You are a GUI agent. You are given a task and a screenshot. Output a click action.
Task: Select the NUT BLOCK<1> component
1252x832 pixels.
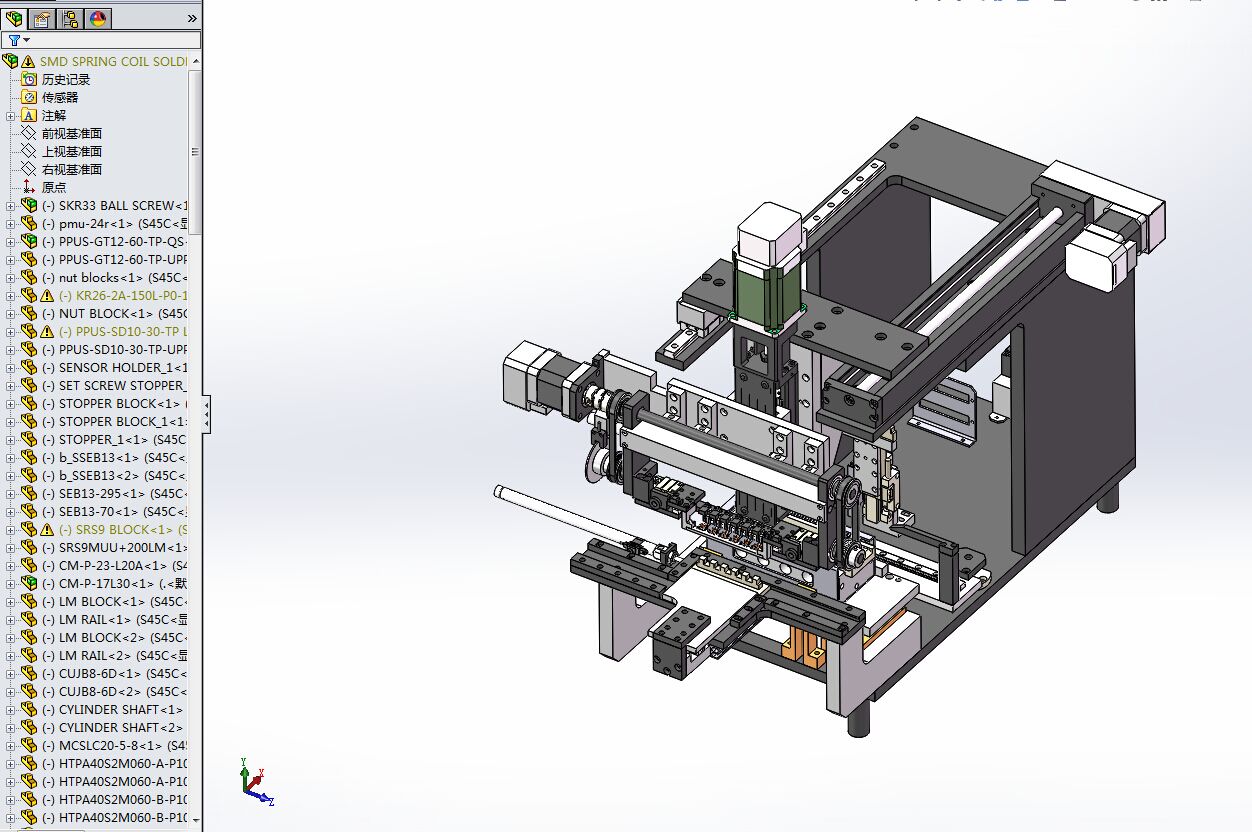point(115,313)
